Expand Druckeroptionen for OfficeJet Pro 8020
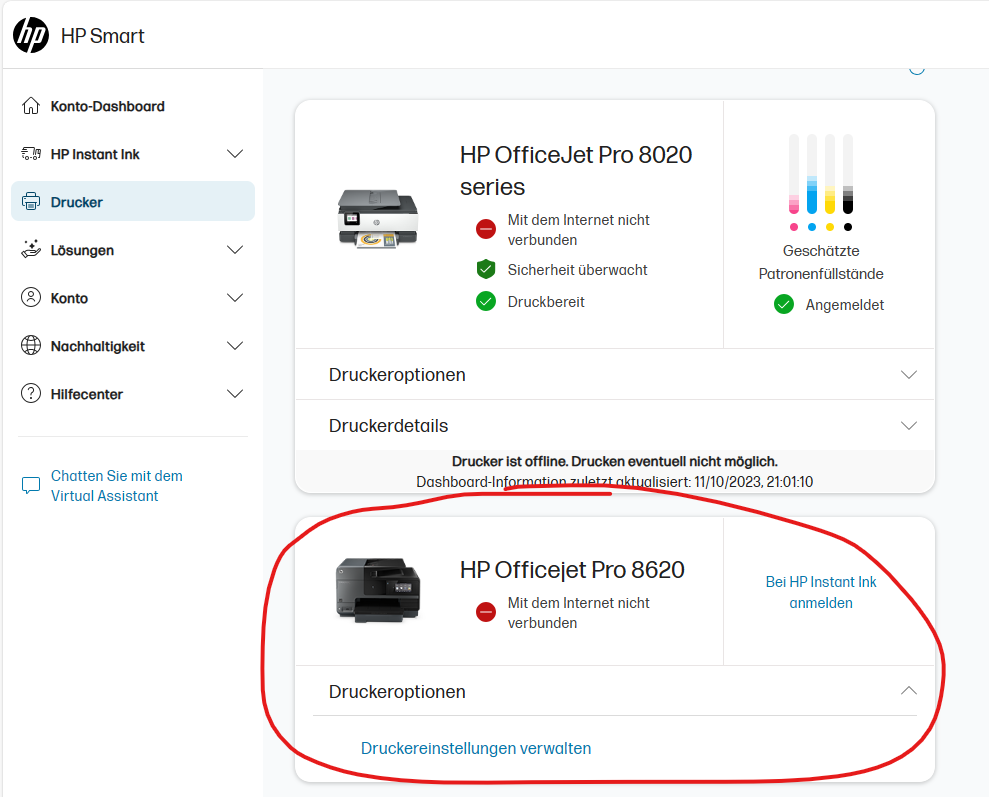The width and height of the screenshot is (989, 797). [908, 375]
